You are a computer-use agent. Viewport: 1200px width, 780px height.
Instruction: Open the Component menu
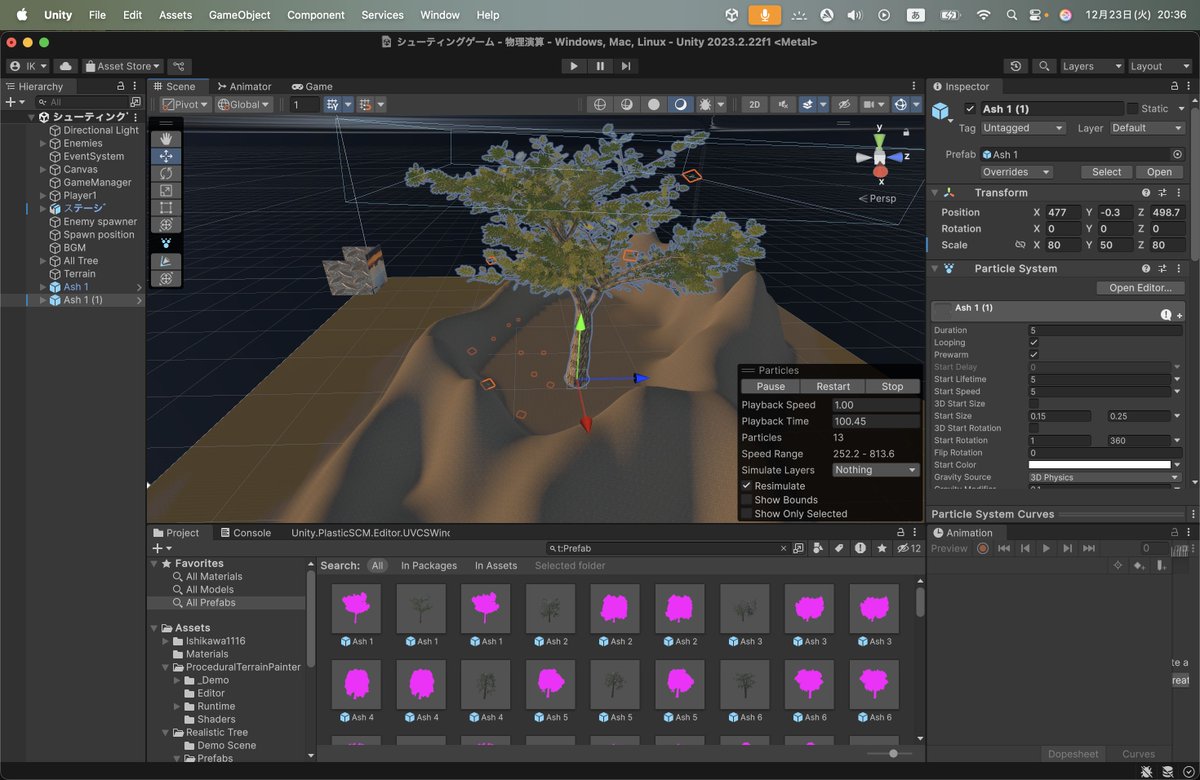point(316,15)
